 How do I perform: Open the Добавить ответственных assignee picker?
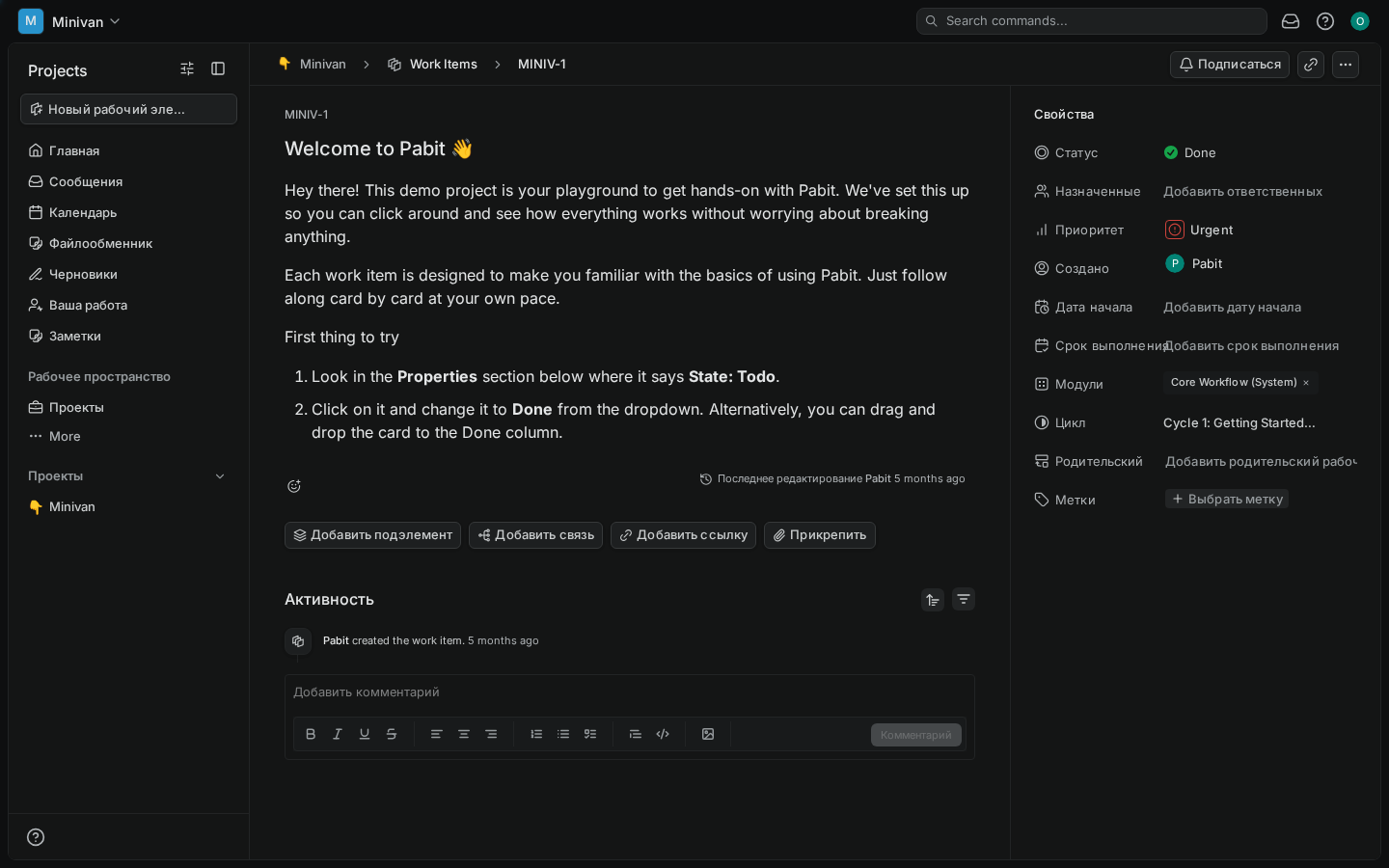tap(1242, 191)
